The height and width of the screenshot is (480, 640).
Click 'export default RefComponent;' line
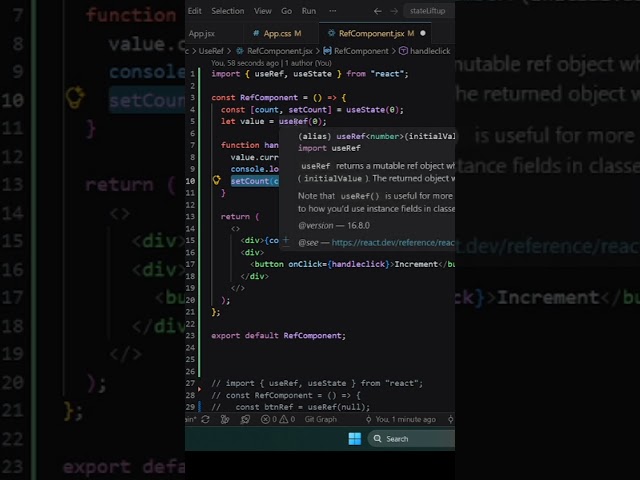[278, 336]
